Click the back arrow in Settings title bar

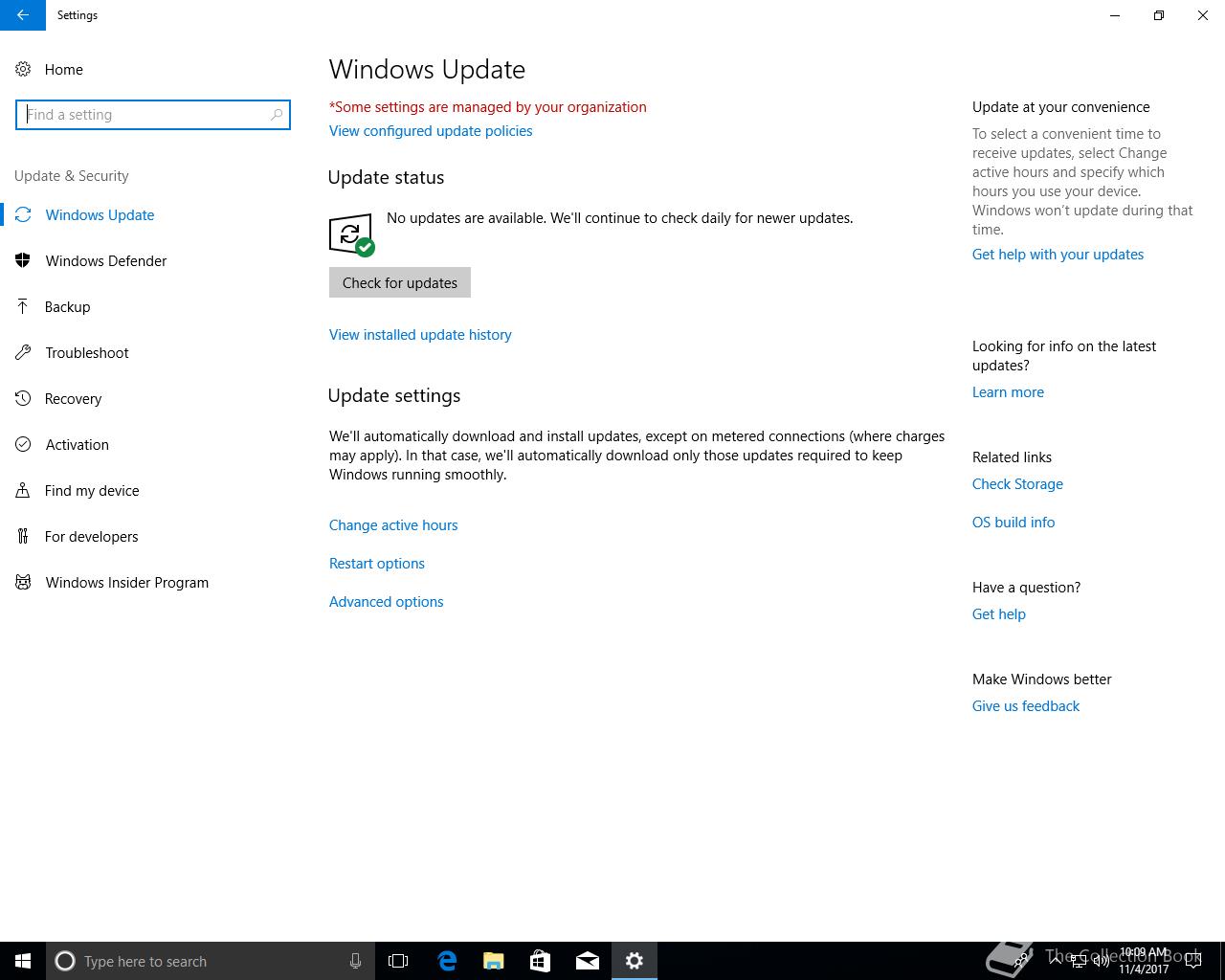pos(22,15)
